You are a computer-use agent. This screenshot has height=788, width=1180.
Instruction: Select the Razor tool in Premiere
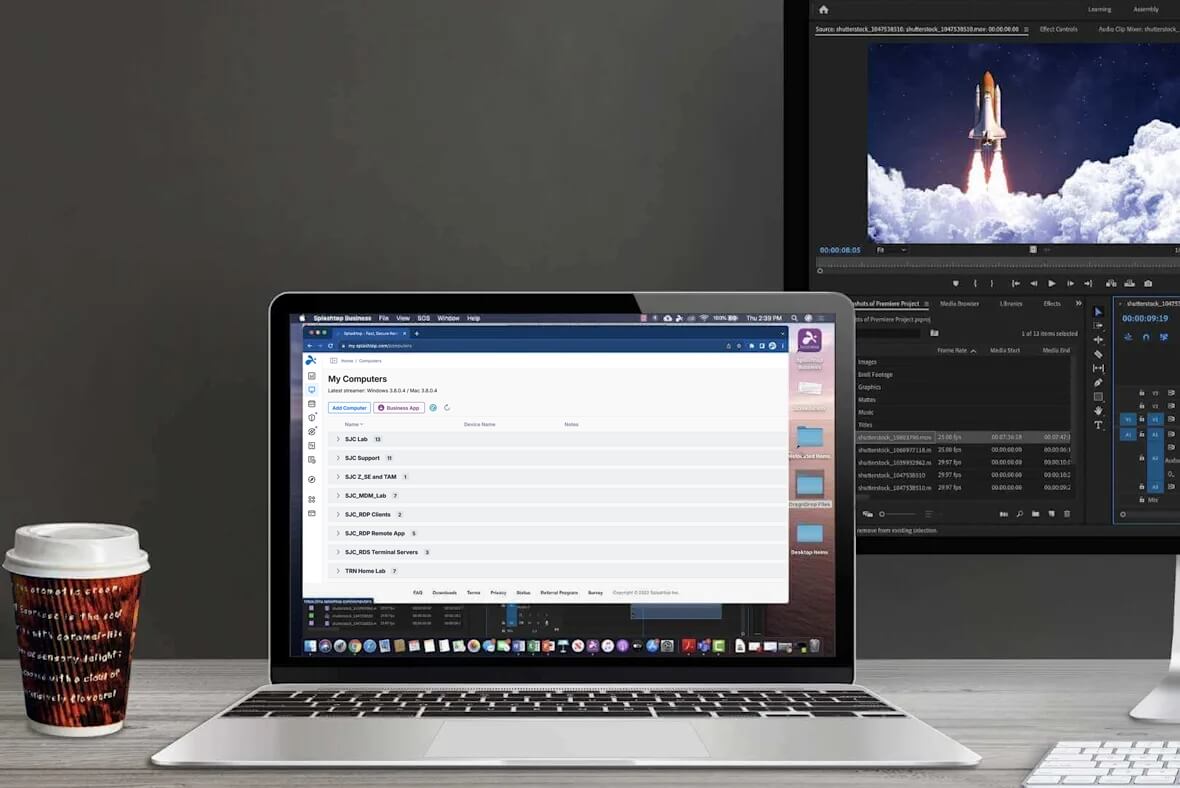click(1098, 354)
